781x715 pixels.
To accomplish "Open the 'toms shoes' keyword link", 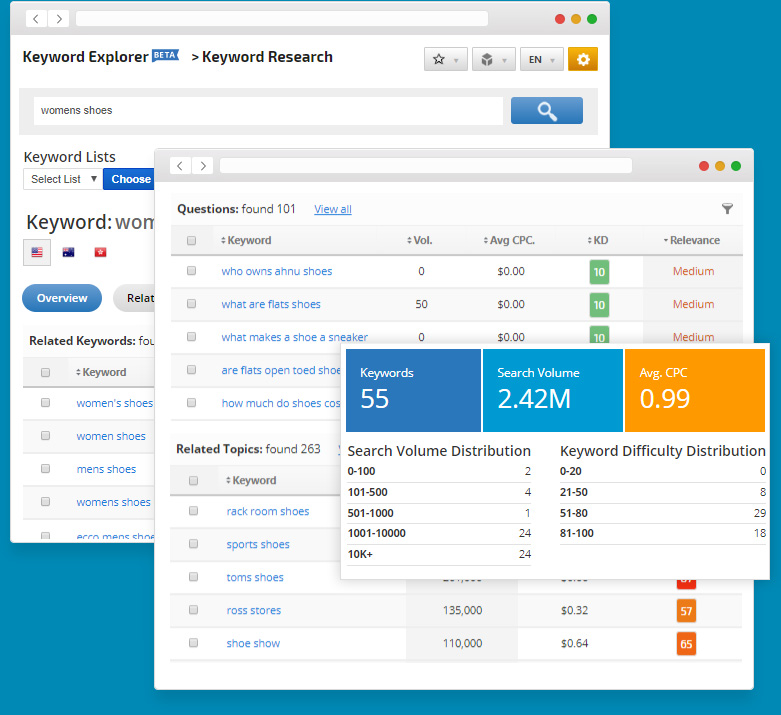I will tap(255, 578).
